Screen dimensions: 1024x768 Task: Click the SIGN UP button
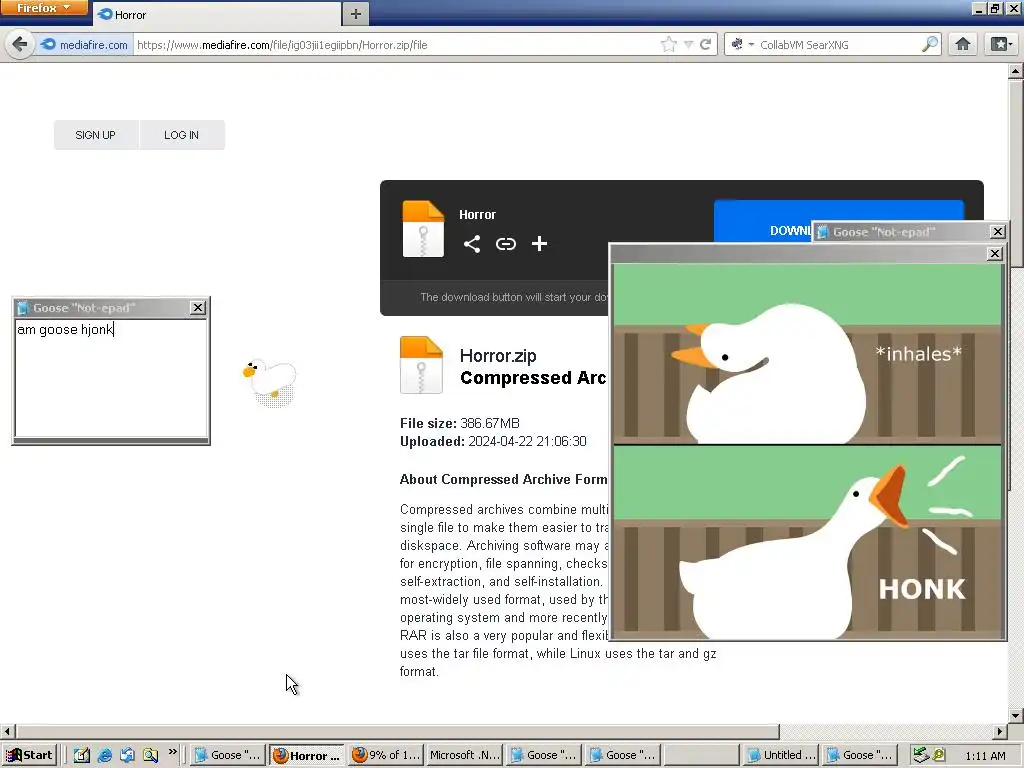pos(95,135)
